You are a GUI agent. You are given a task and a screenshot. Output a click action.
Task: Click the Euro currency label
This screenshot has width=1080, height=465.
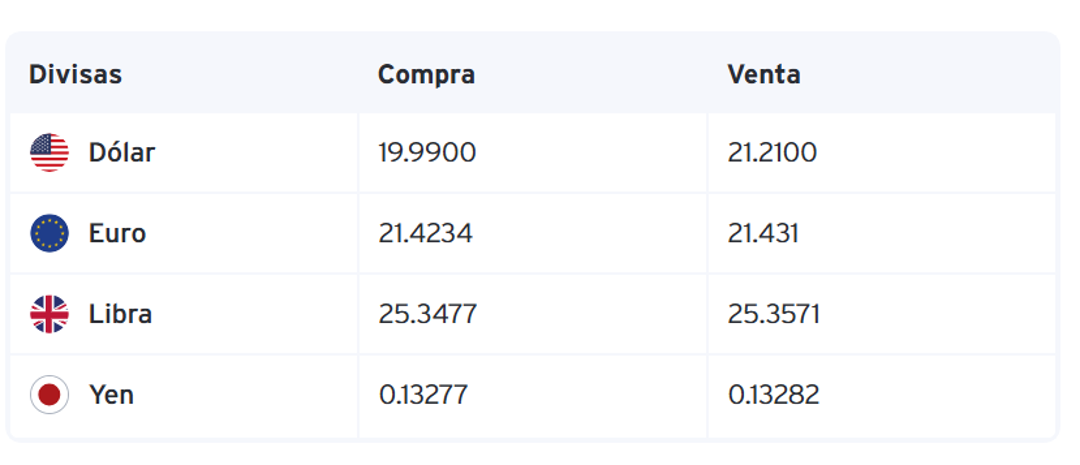pos(117,234)
